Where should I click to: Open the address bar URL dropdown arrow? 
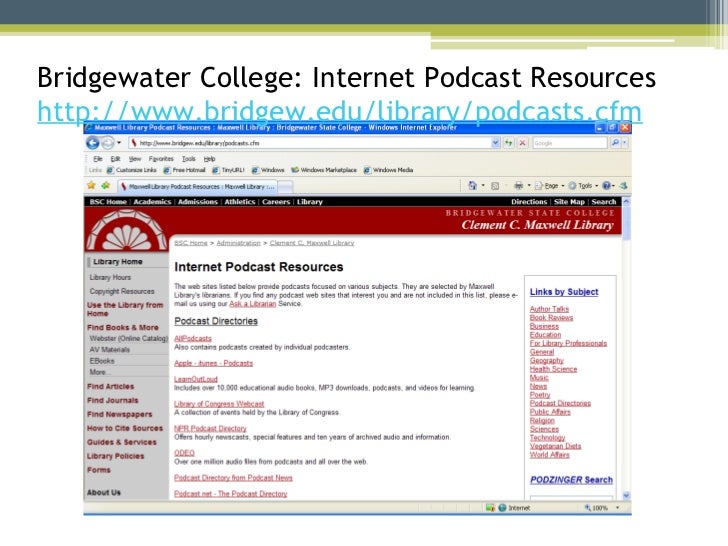pyautogui.click(x=495, y=143)
